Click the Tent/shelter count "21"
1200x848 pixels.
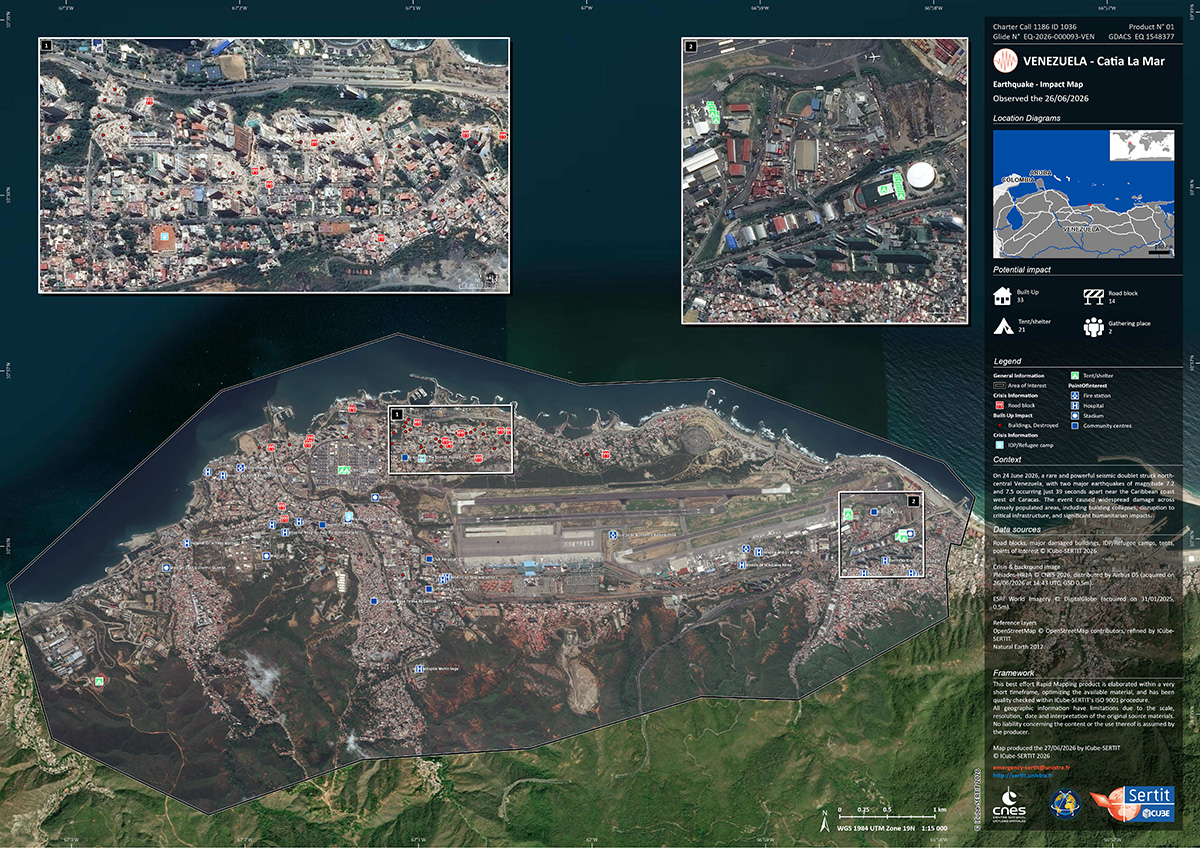pos(1023,330)
